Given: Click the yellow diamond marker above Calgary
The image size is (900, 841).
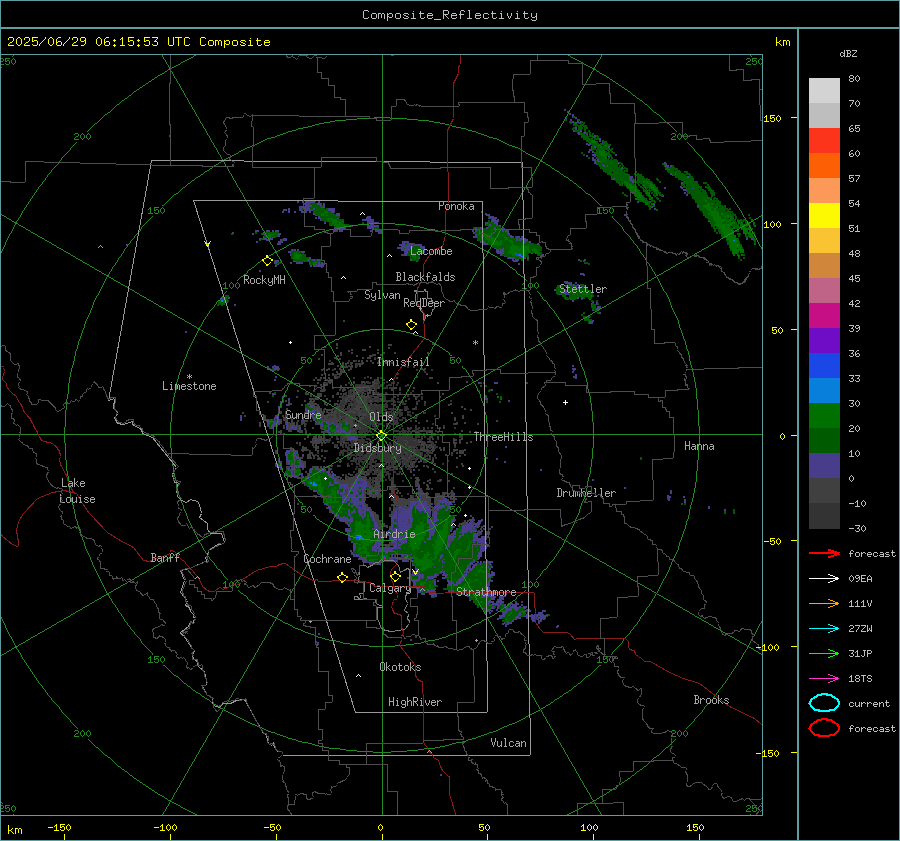Looking at the screenshot, I should tap(395, 576).
